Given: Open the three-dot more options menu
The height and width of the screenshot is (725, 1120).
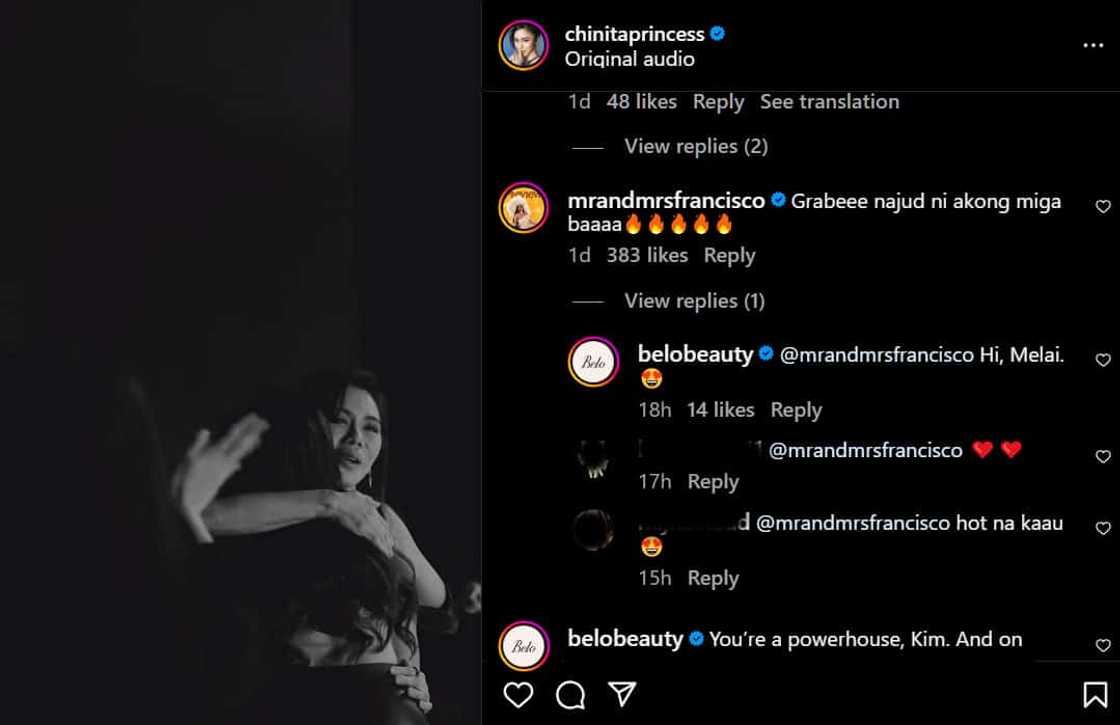Looking at the screenshot, I should click(x=1093, y=46).
